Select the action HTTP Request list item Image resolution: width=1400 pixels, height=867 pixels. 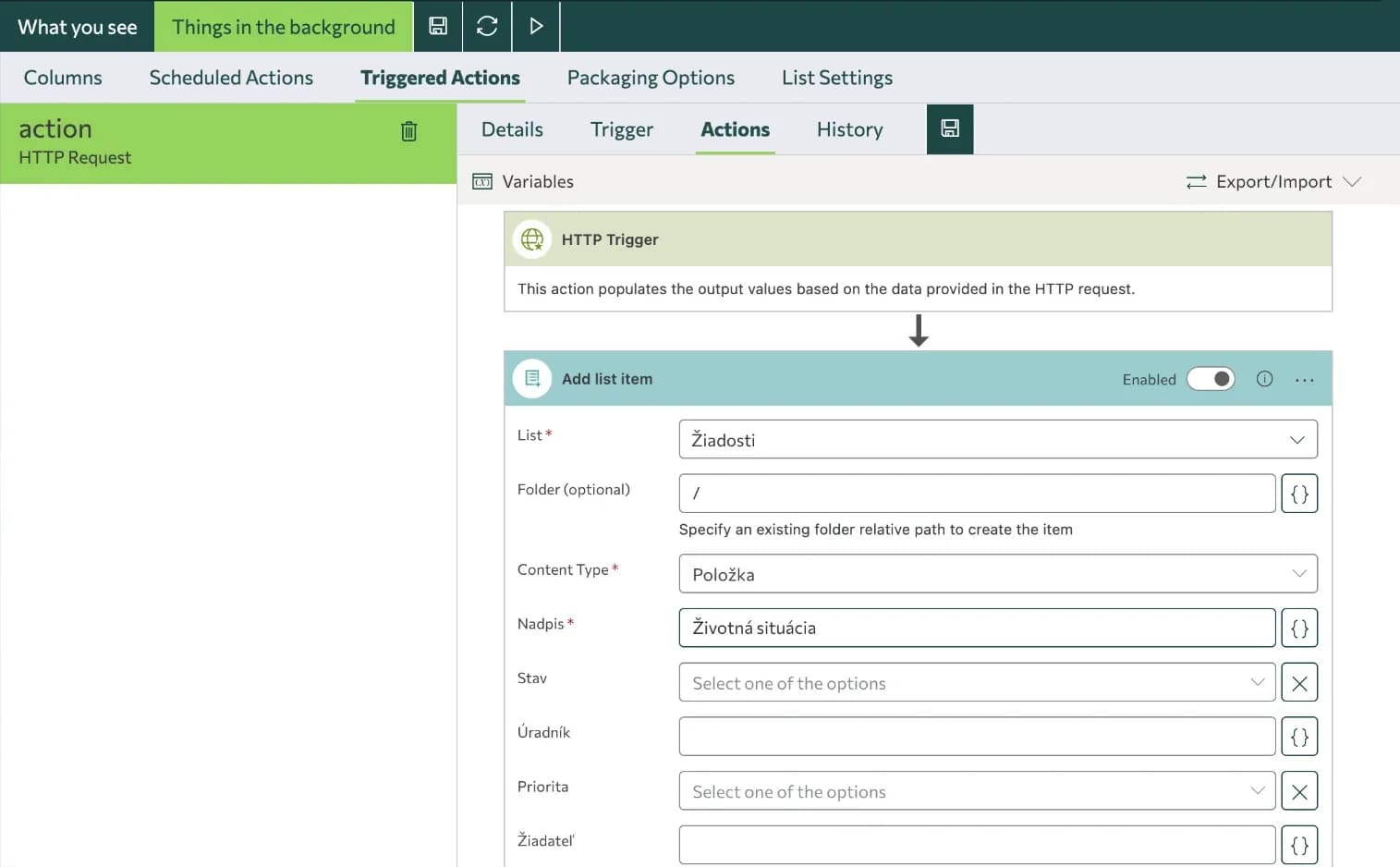coord(228,143)
